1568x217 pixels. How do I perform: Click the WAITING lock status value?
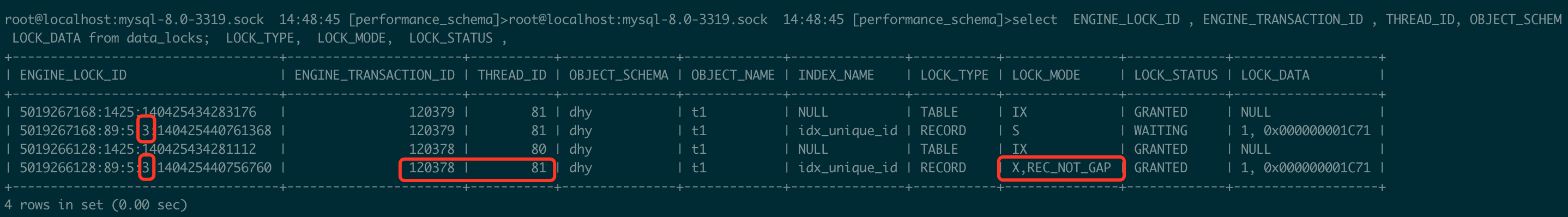coord(1160,130)
